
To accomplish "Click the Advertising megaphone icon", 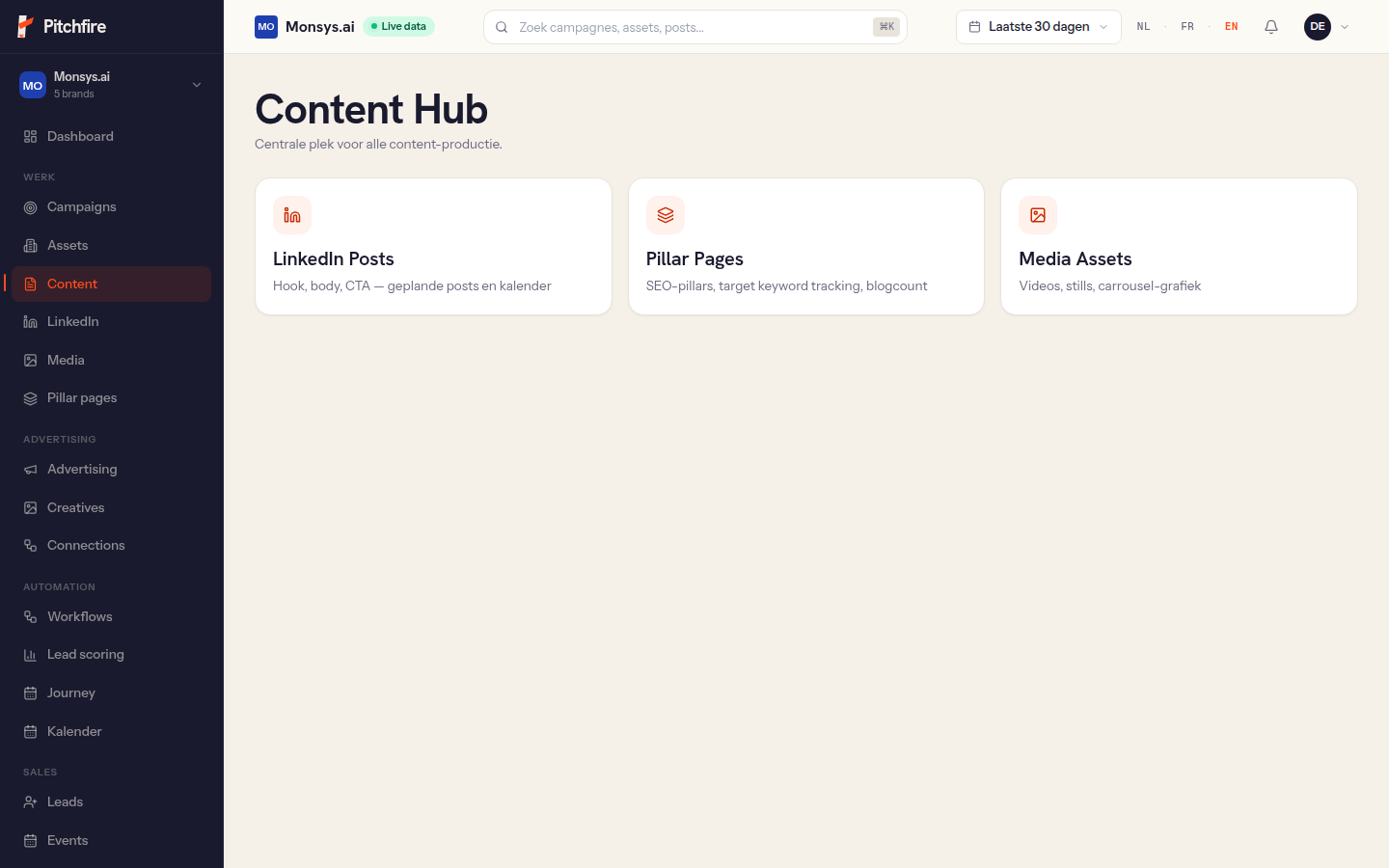I will pos(31,470).
